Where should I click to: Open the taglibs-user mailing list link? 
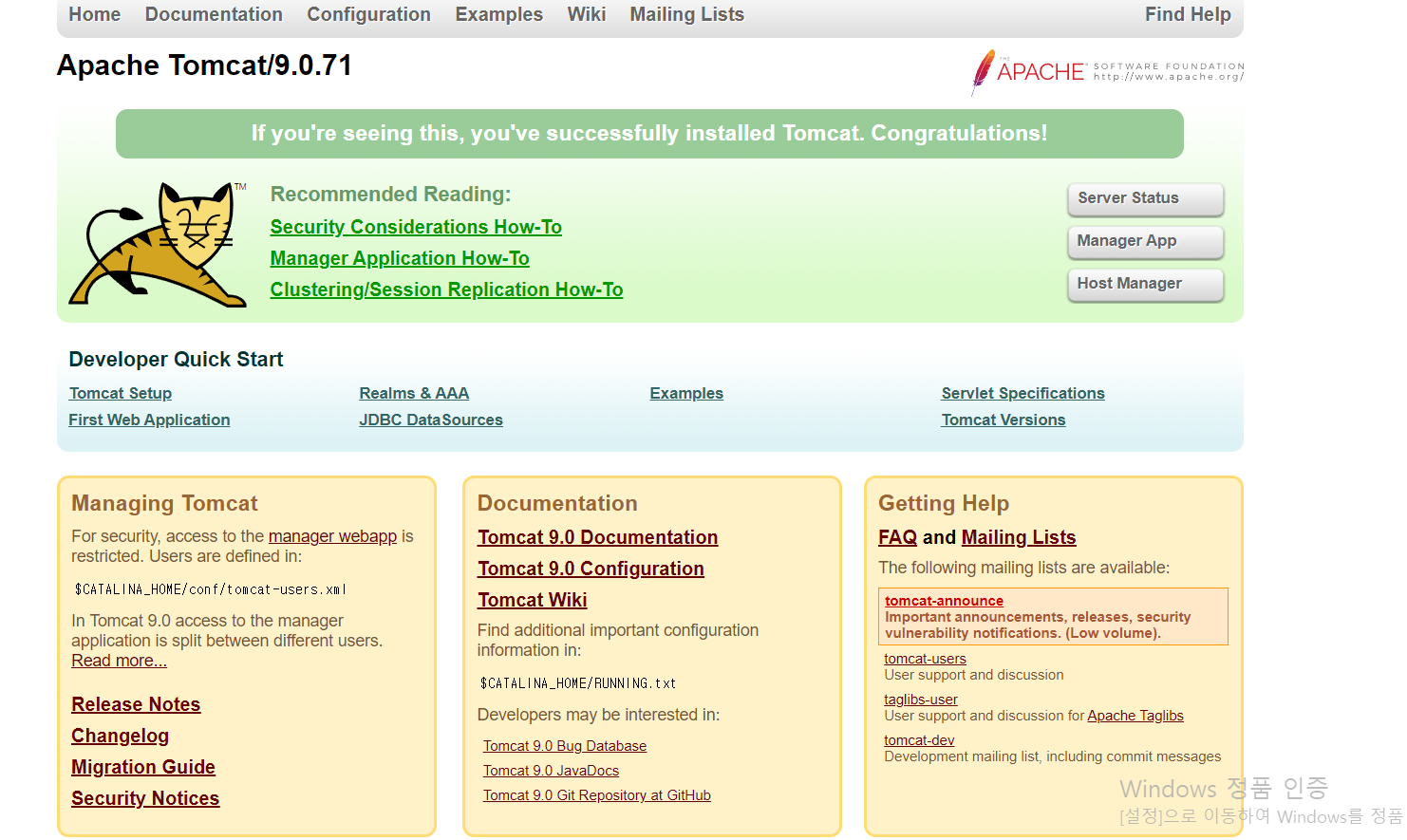click(921, 700)
